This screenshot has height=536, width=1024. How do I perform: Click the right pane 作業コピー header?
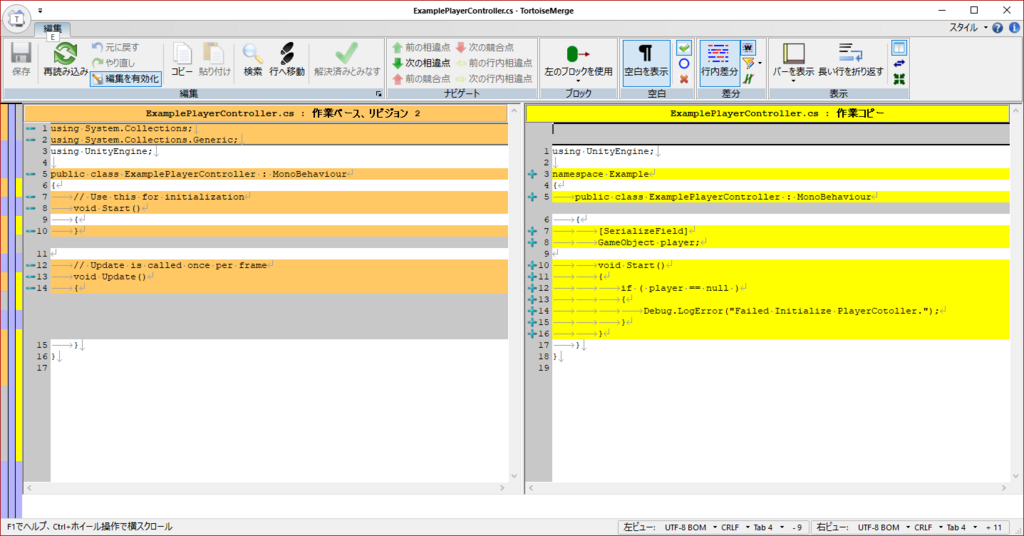[767, 113]
